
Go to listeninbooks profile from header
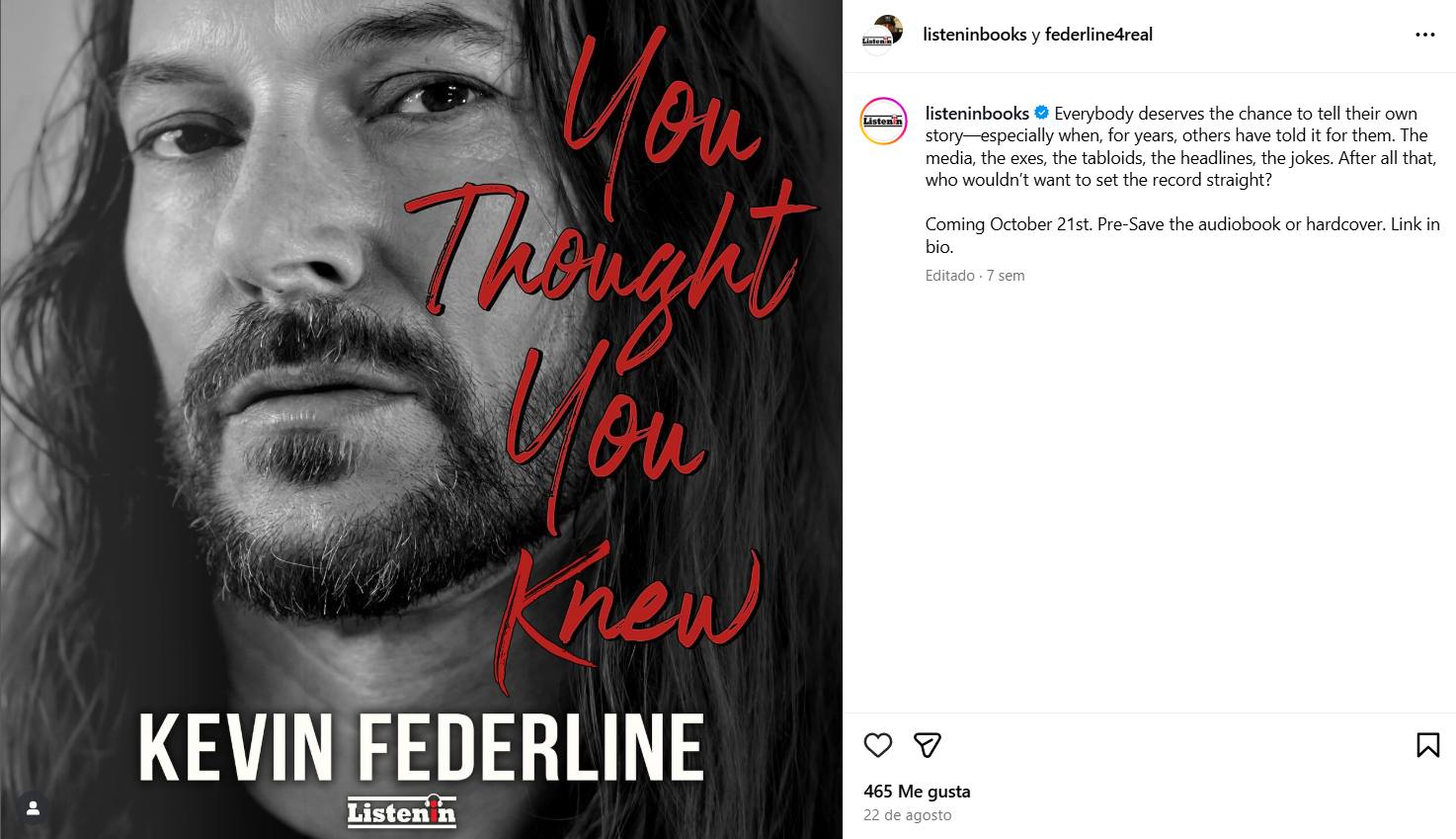[x=974, y=35]
